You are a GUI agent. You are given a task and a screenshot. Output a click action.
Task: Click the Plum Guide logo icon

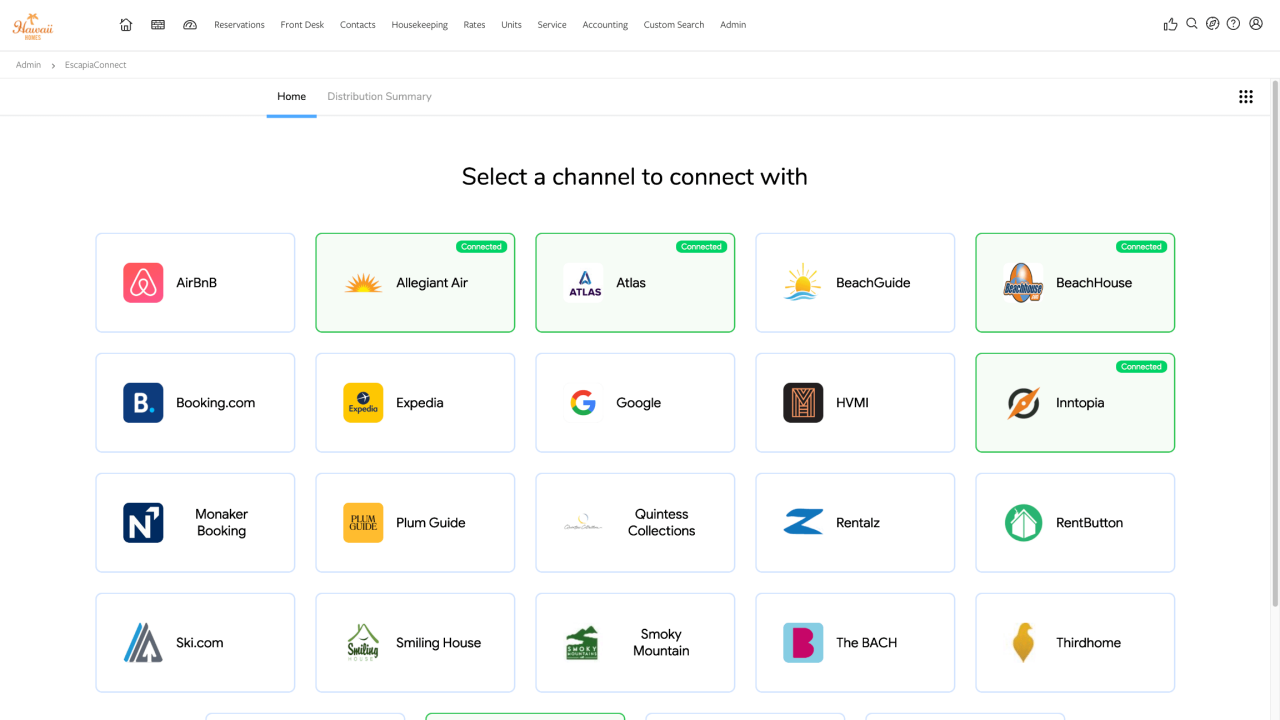click(363, 523)
